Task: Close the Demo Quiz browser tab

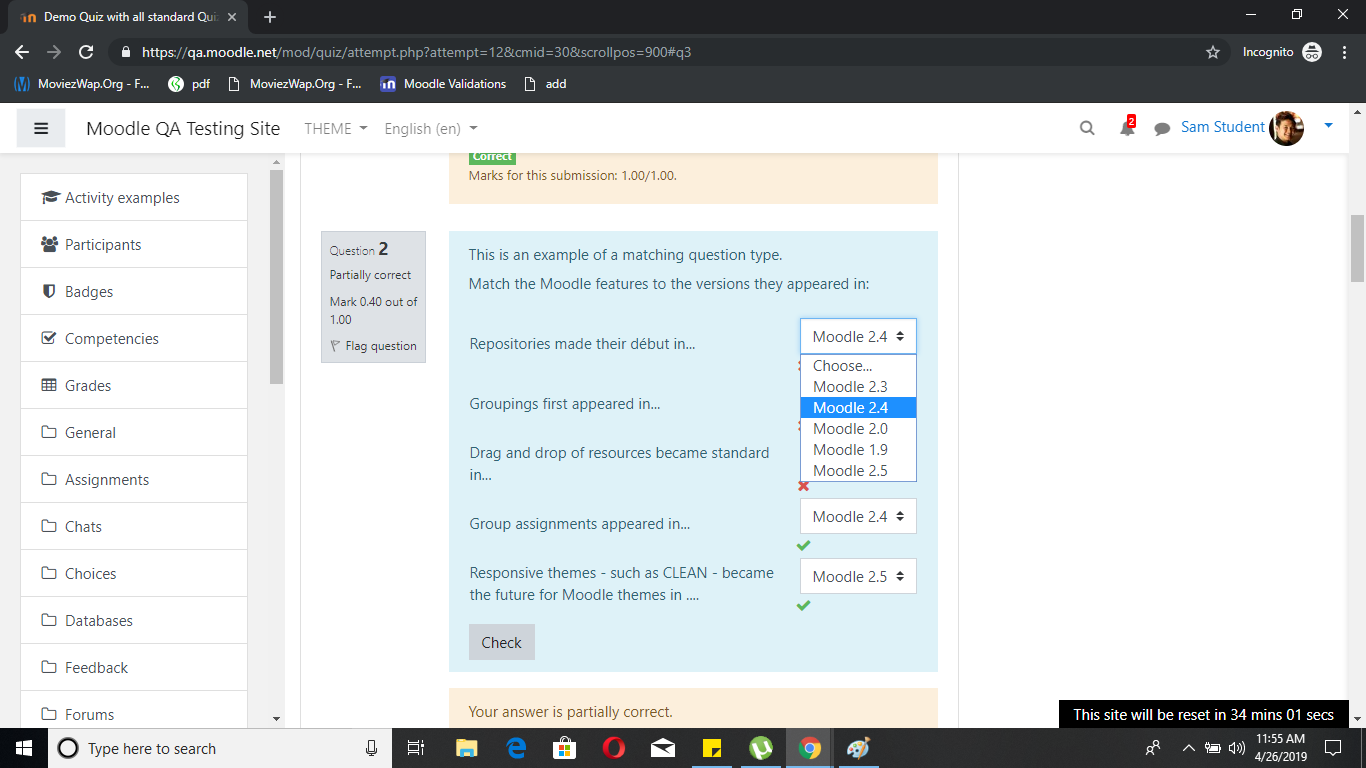Action: point(232,17)
